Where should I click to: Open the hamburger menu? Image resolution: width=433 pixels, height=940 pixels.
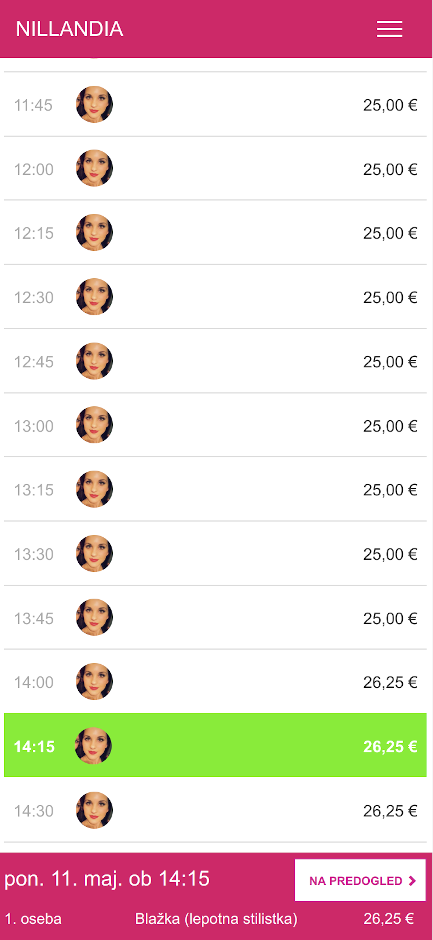389,29
